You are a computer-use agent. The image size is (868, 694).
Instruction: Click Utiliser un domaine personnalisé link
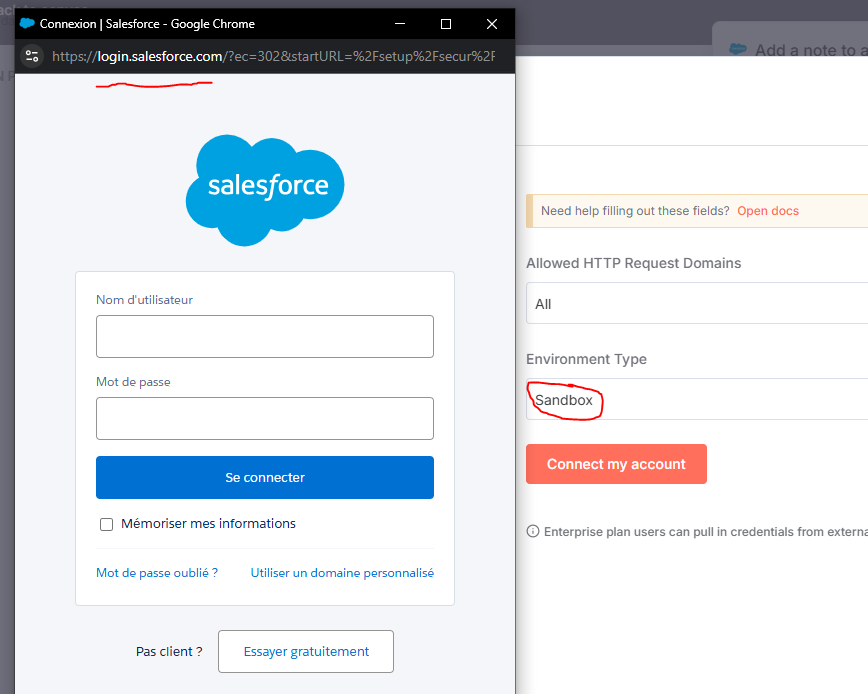(x=342, y=573)
